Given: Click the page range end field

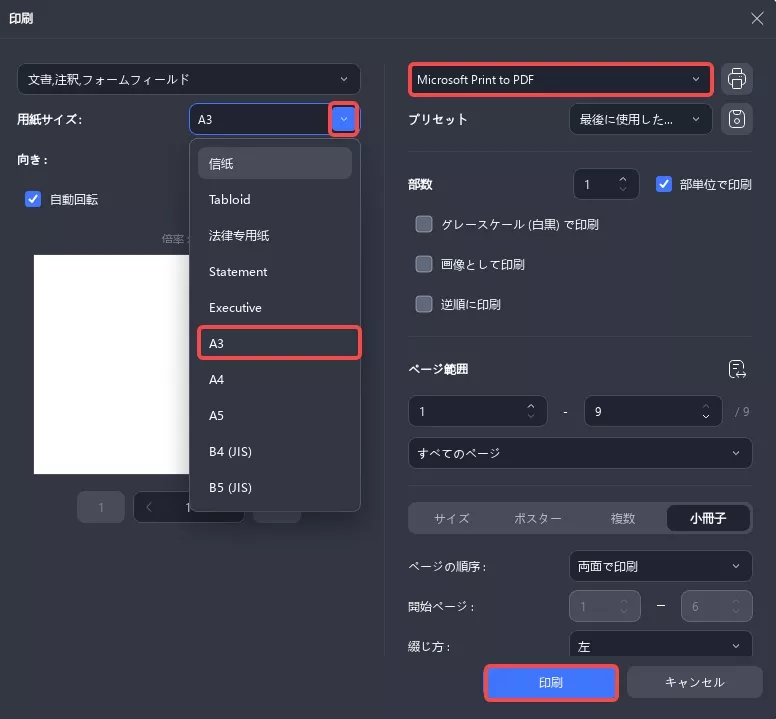Looking at the screenshot, I should click(653, 411).
